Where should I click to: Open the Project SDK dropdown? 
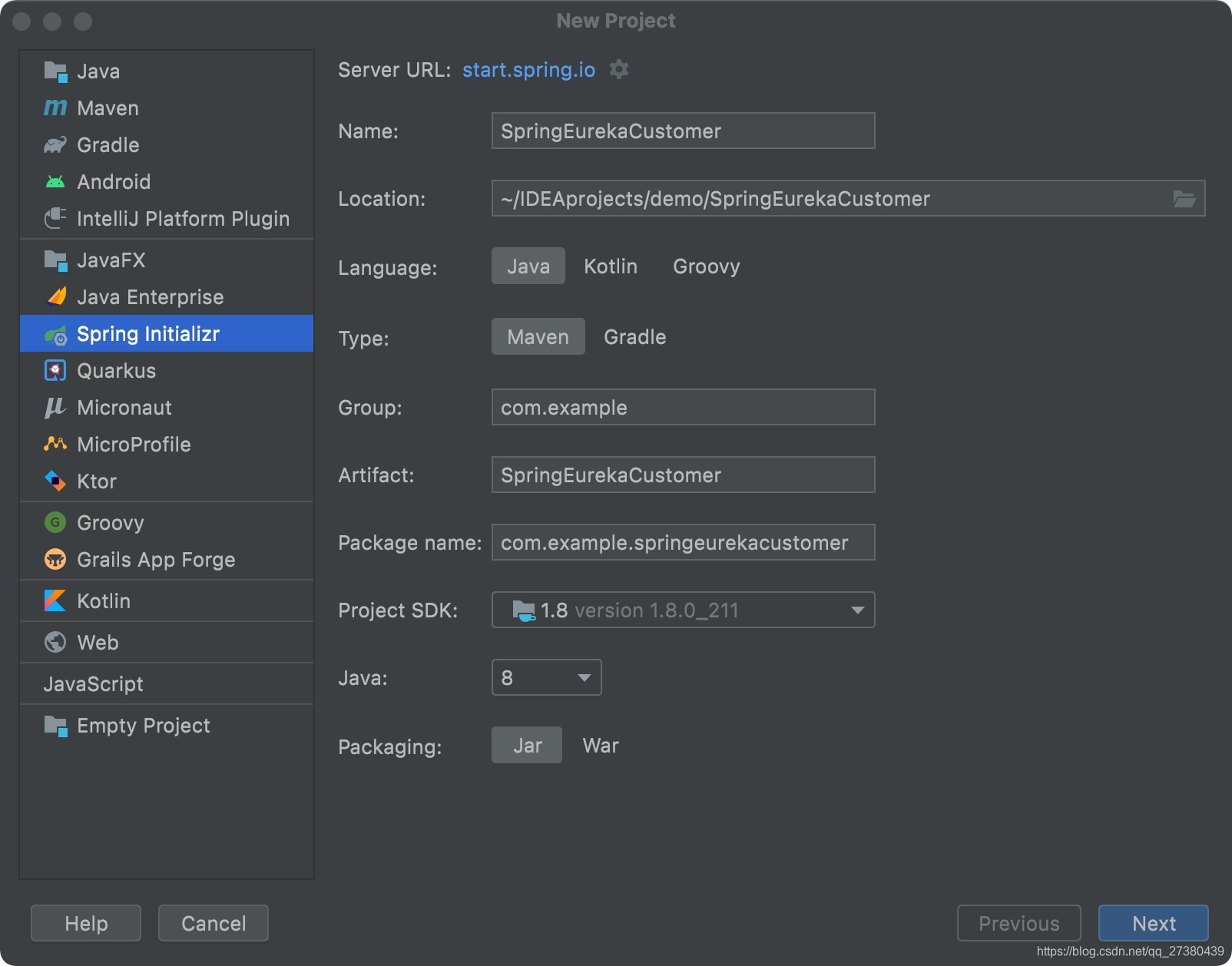pyautogui.click(x=683, y=610)
